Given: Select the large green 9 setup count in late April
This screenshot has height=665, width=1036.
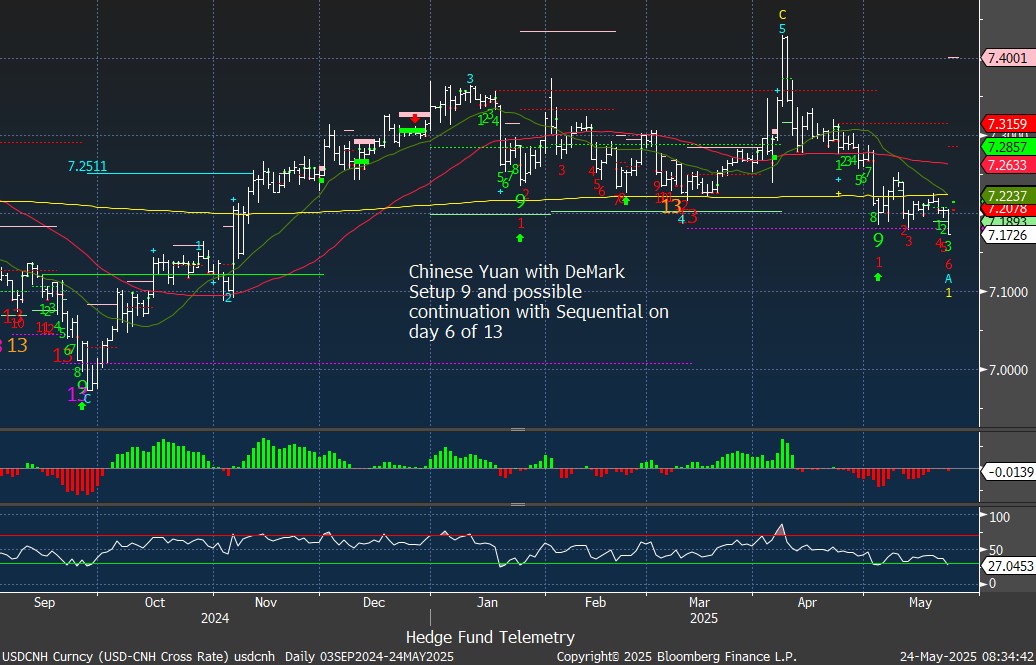Looking at the screenshot, I should point(878,240).
